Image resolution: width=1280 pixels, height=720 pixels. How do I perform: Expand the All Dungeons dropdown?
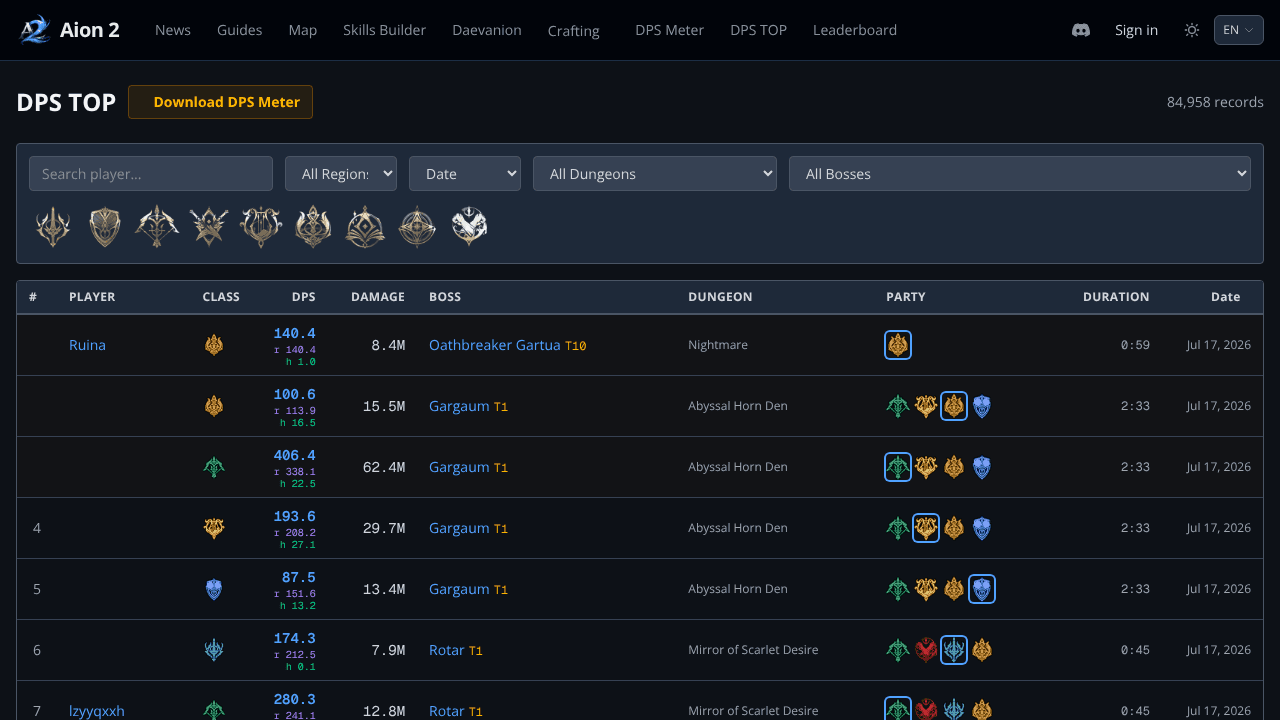click(x=655, y=174)
